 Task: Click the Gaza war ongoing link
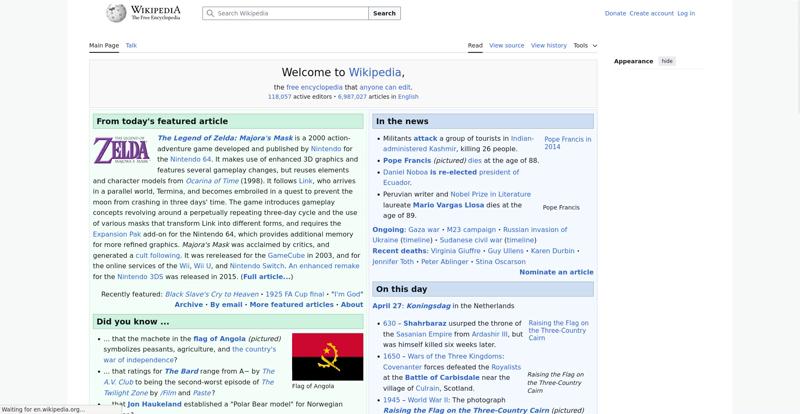[424, 230]
